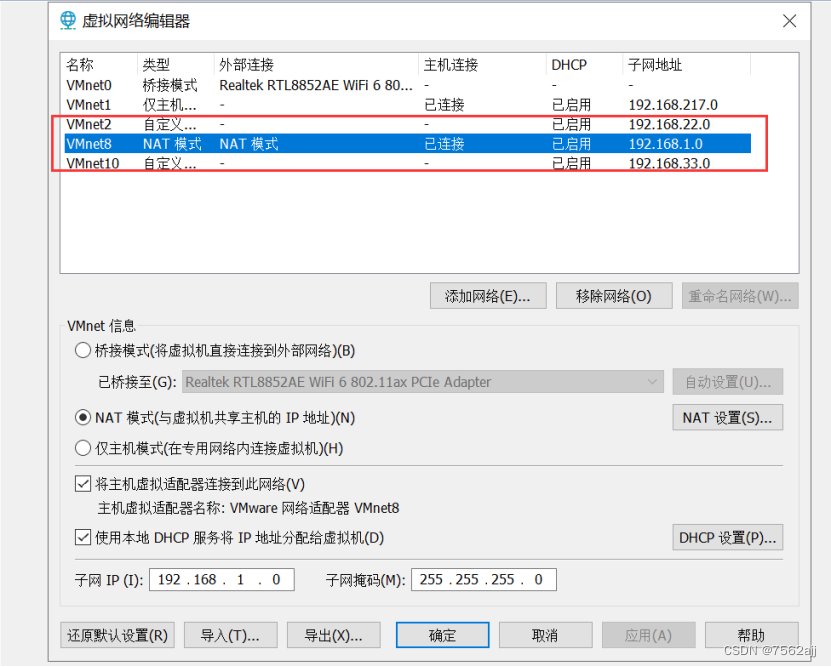Screen dimensions: 831x667
Task: Click the Realtek RTL8852AE WiFi 6 cell in VMnet0 row
Action: (x=315, y=85)
